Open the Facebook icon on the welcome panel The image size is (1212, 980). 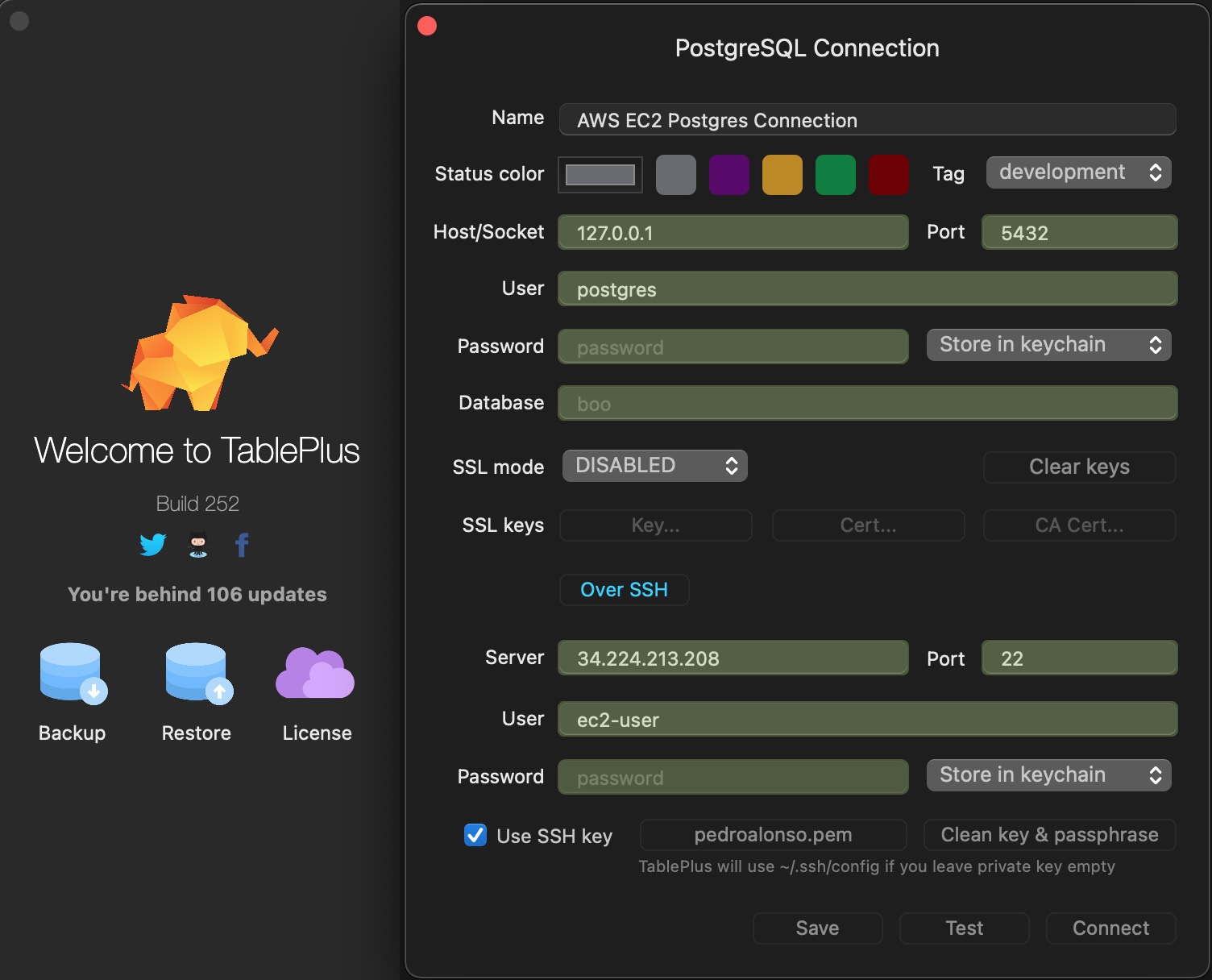[242, 545]
